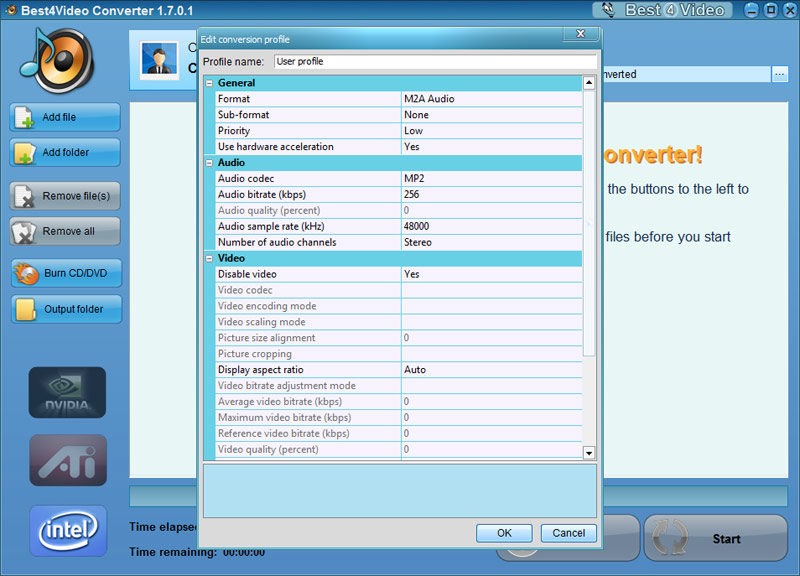Collapse the Audio section
This screenshot has height=576, width=800.
[x=209, y=163]
